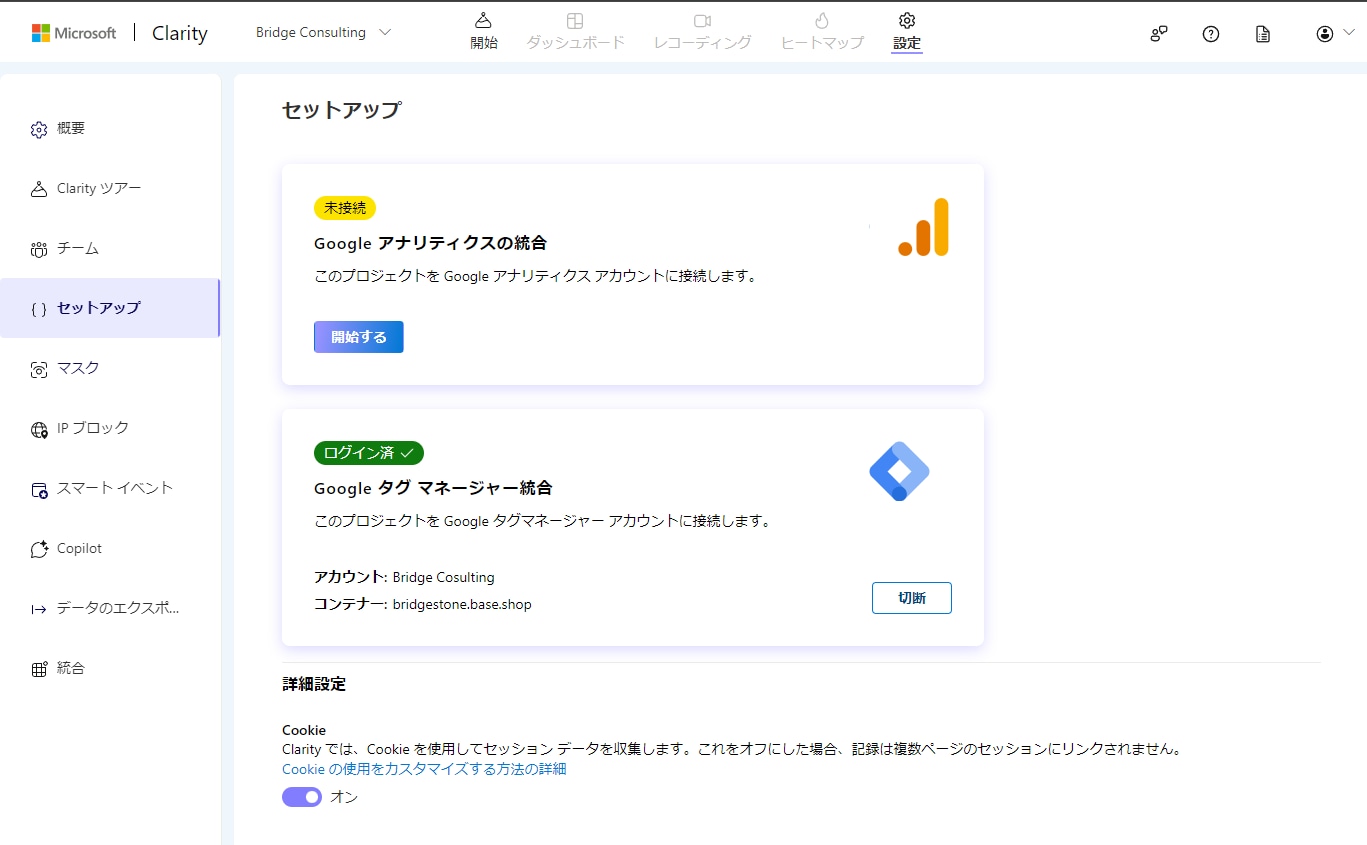Click the Clarity product name
Screen dimensions: 1367x845
[180, 33]
